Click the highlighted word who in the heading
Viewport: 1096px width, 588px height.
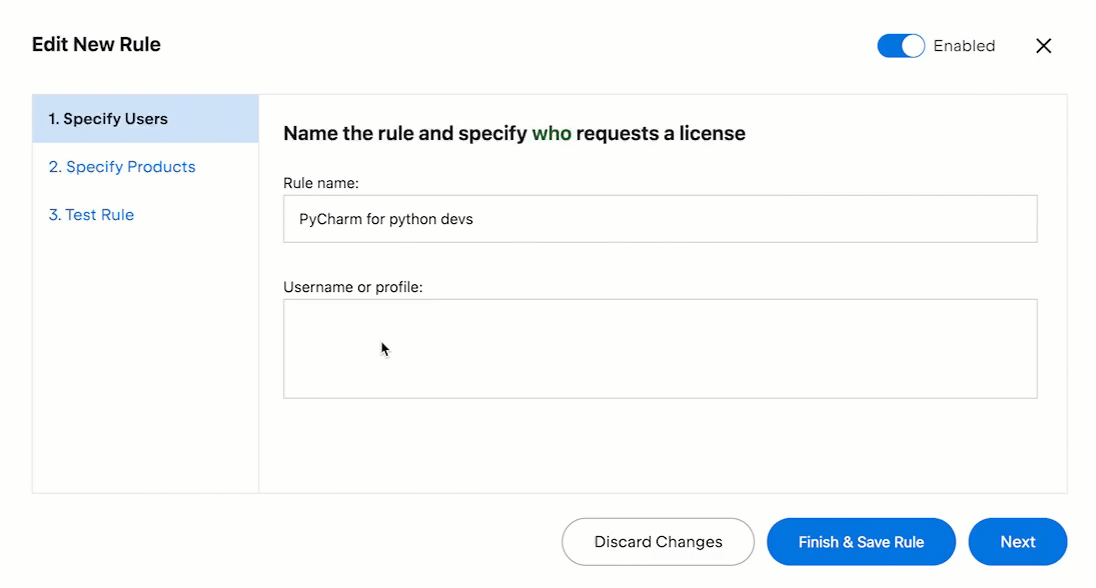[x=551, y=133]
